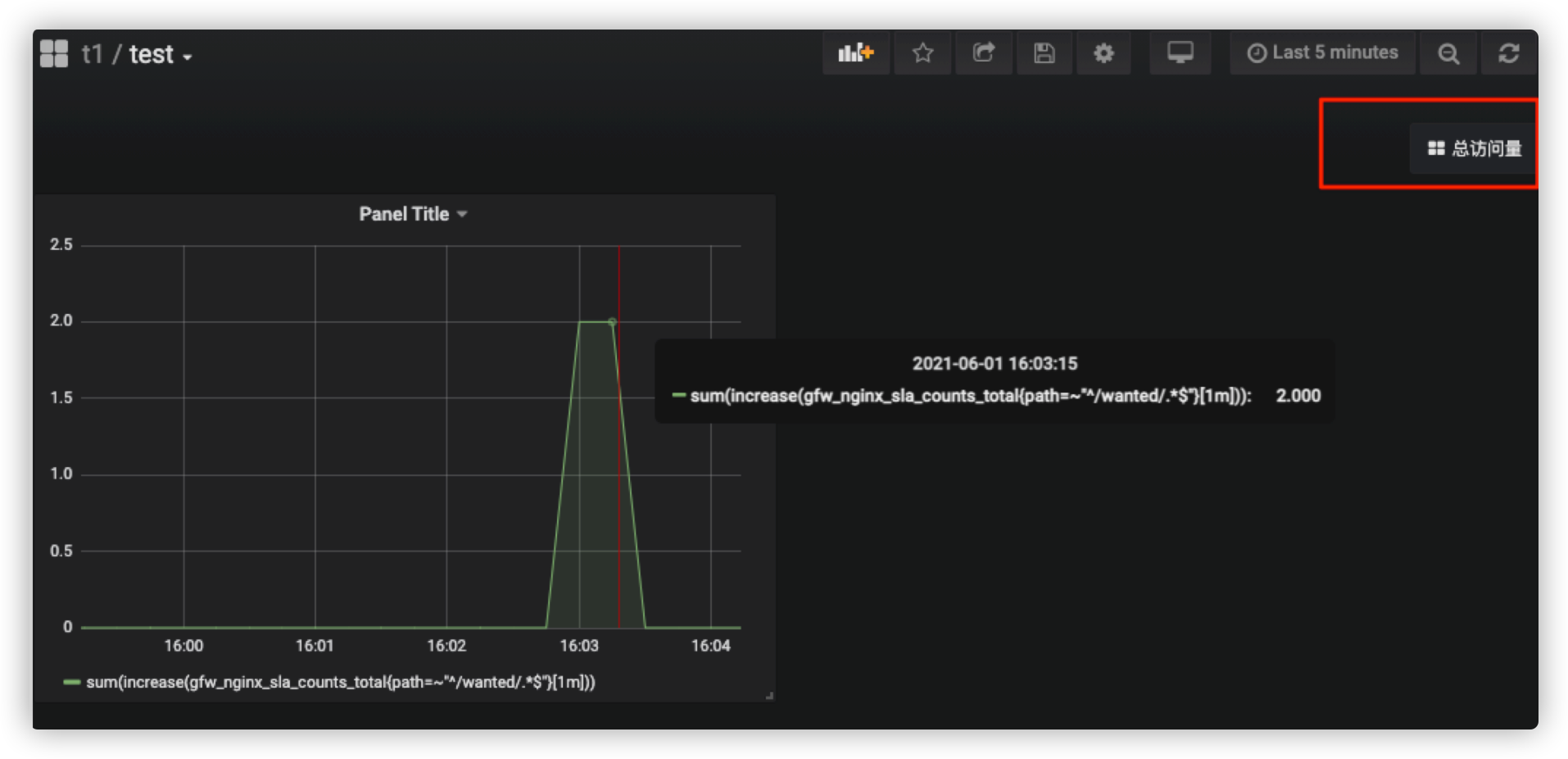Click the 16:00 x-axis label
The width and height of the screenshot is (1568, 759).
(x=184, y=646)
